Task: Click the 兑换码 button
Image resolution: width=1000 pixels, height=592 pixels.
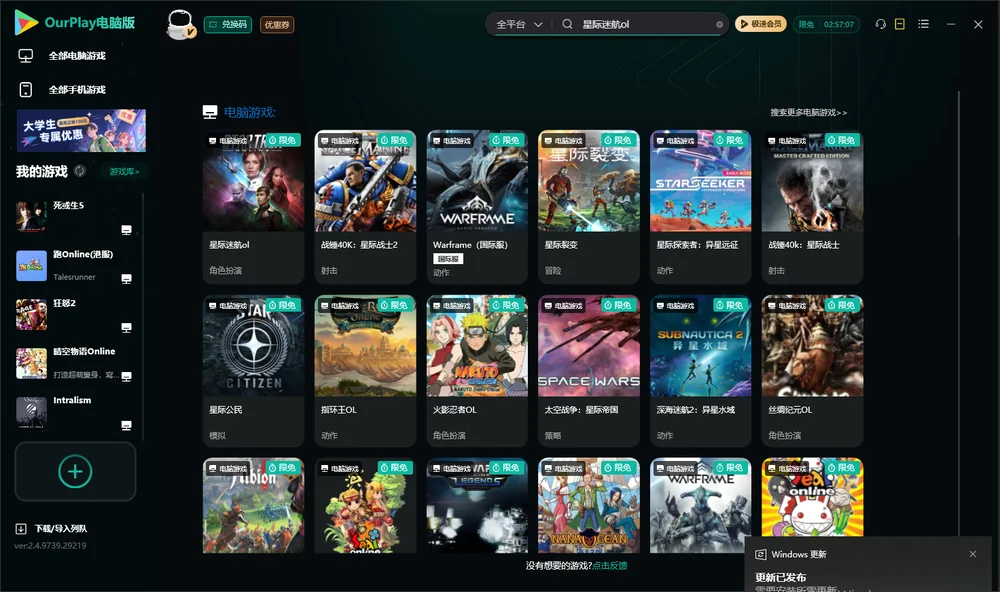Action: coord(228,24)
